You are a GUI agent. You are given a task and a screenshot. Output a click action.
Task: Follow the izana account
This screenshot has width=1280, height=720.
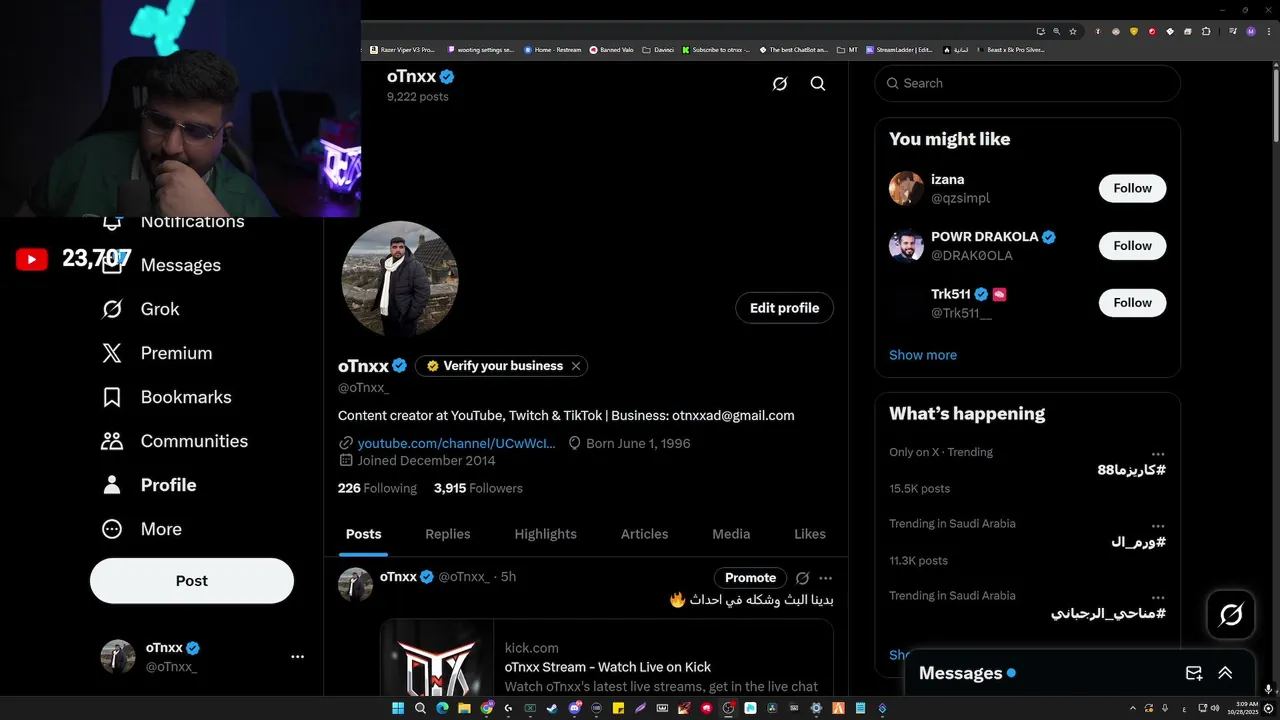[1132, 188]
